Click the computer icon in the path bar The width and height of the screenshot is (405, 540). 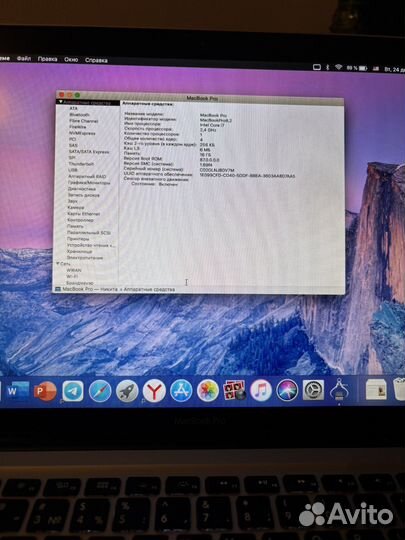[x=58, y=289]
